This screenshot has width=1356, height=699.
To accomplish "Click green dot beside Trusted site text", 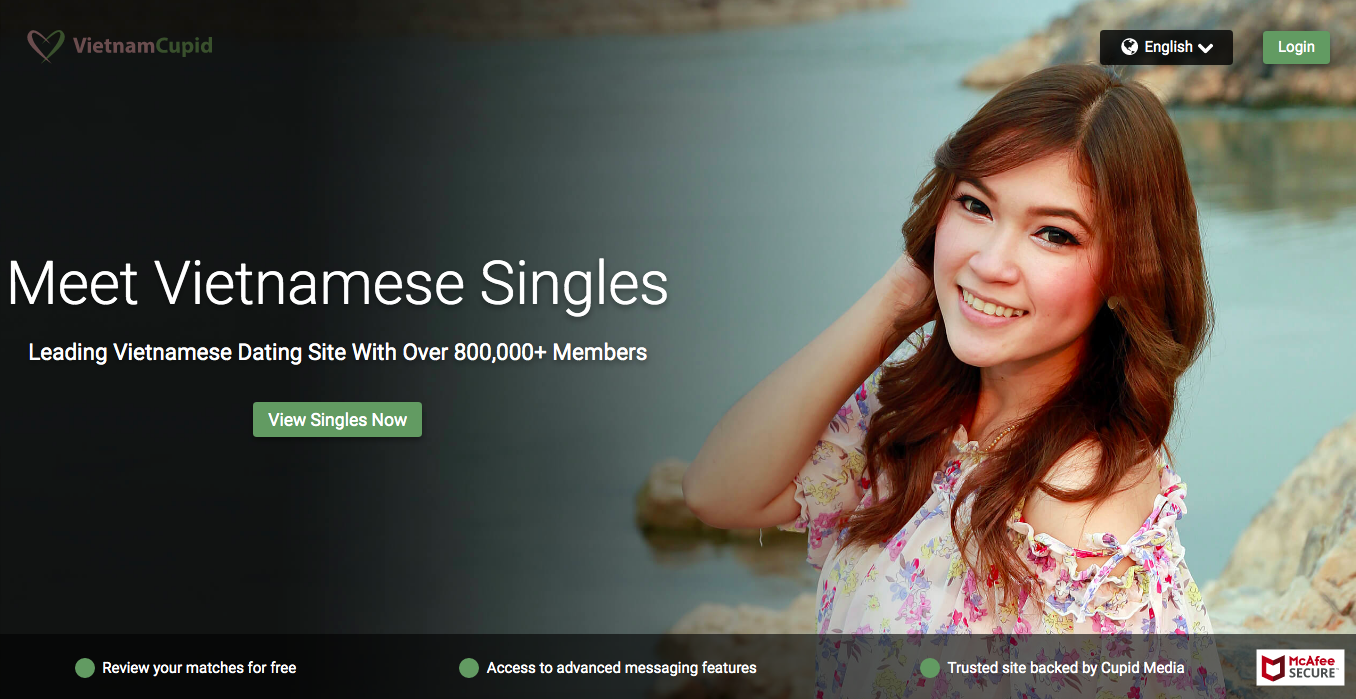I will (x=930, y=668).
